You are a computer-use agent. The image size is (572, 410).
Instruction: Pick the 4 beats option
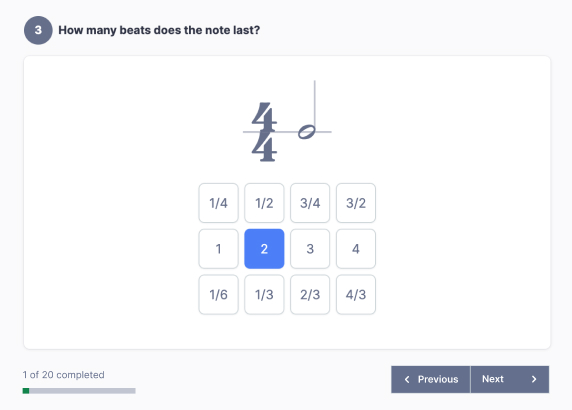[x=356, y=249]
